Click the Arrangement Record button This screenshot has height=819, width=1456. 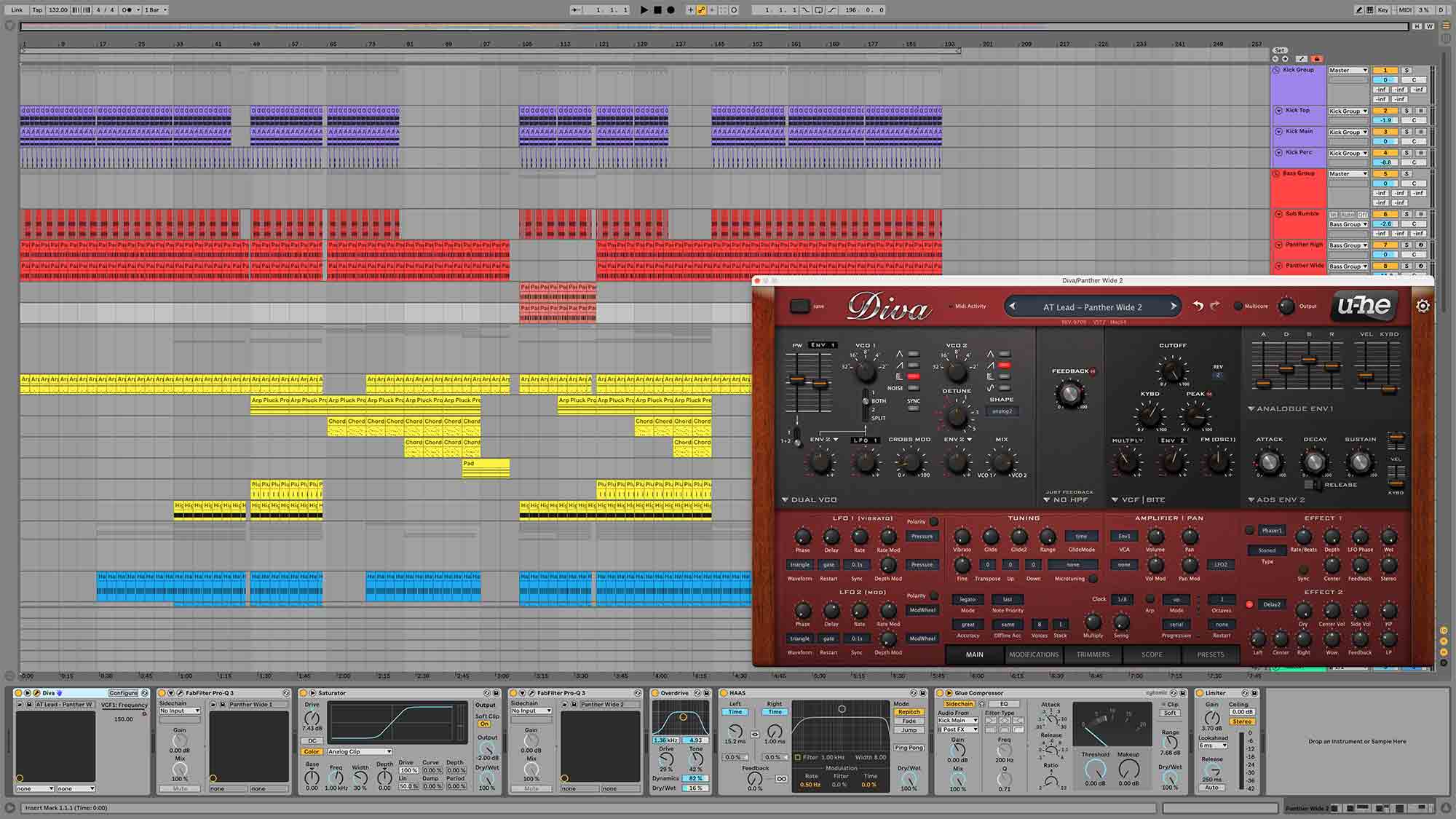[670, 10]
